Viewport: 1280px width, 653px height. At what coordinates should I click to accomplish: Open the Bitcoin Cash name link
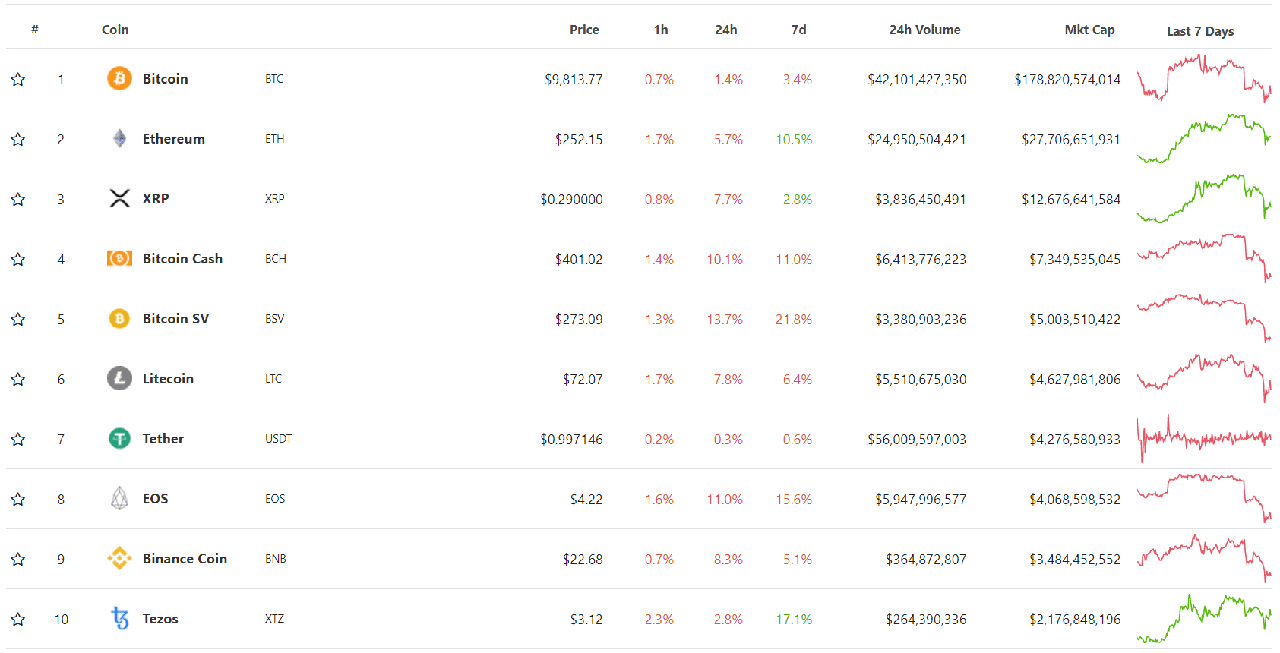click(x=183, y=259)
